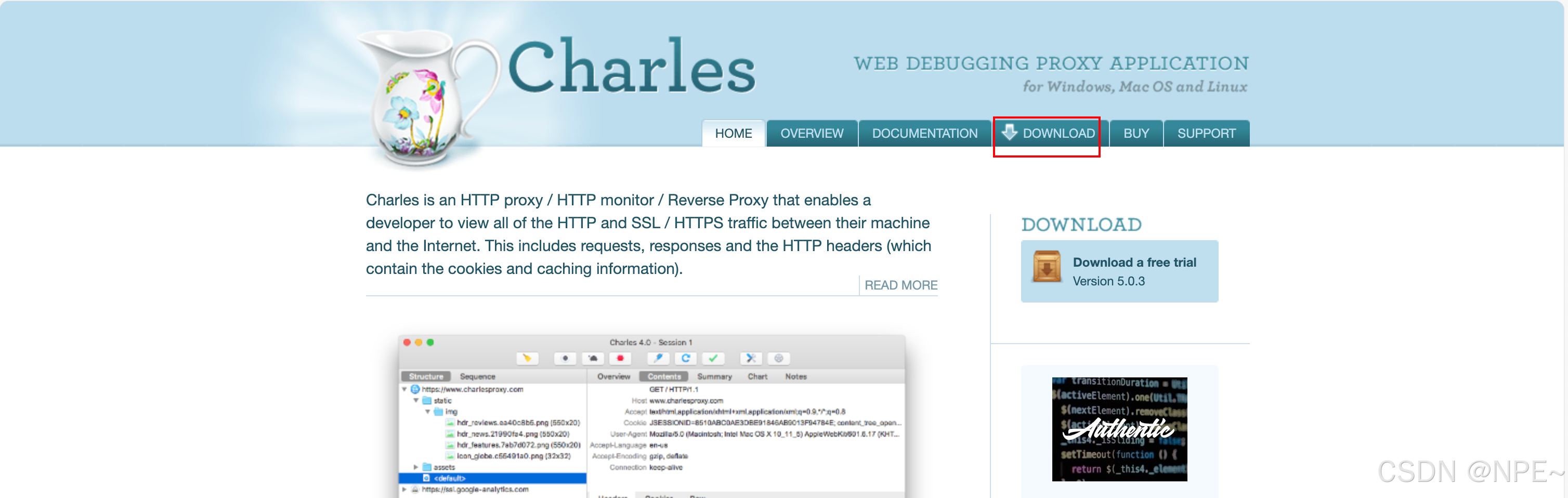The image size is (1568, 498).
Task: Click the Mozilla/5.0 User-Agent value
Action: (x=774, y=434)
